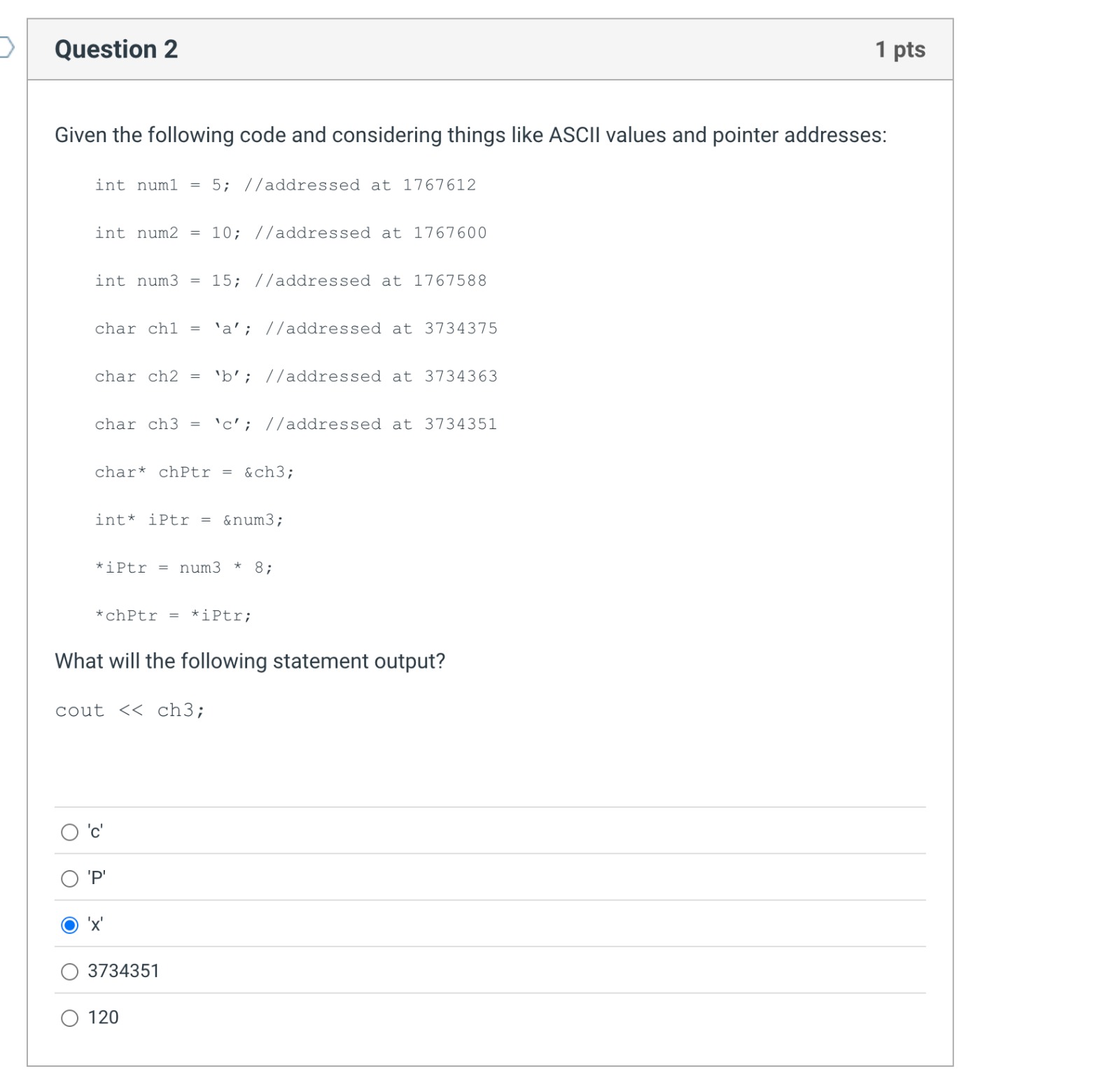Click the 'What will the following statement output?' text

250,661
